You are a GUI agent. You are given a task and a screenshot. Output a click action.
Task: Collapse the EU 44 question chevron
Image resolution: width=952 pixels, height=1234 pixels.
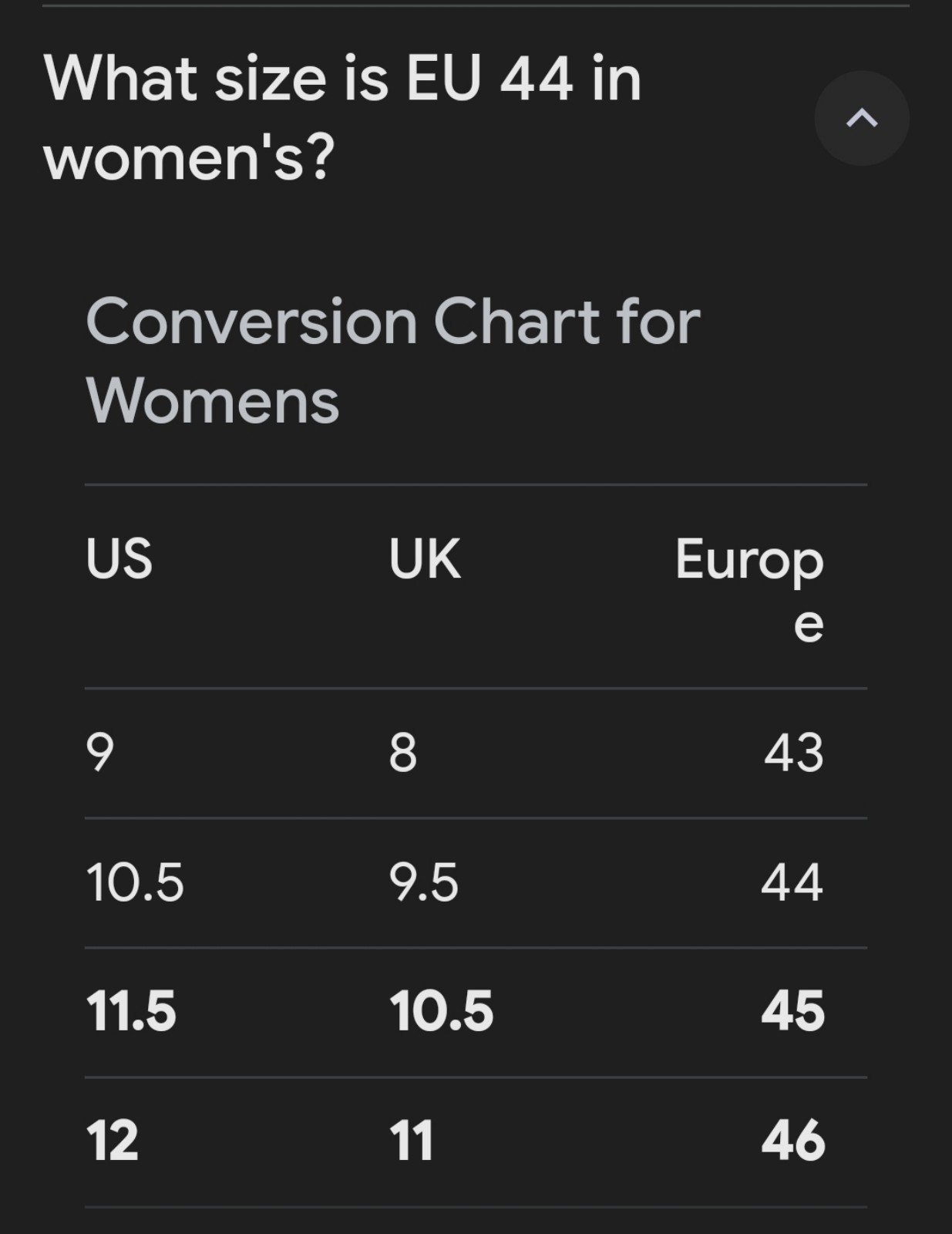pos(862,118)
